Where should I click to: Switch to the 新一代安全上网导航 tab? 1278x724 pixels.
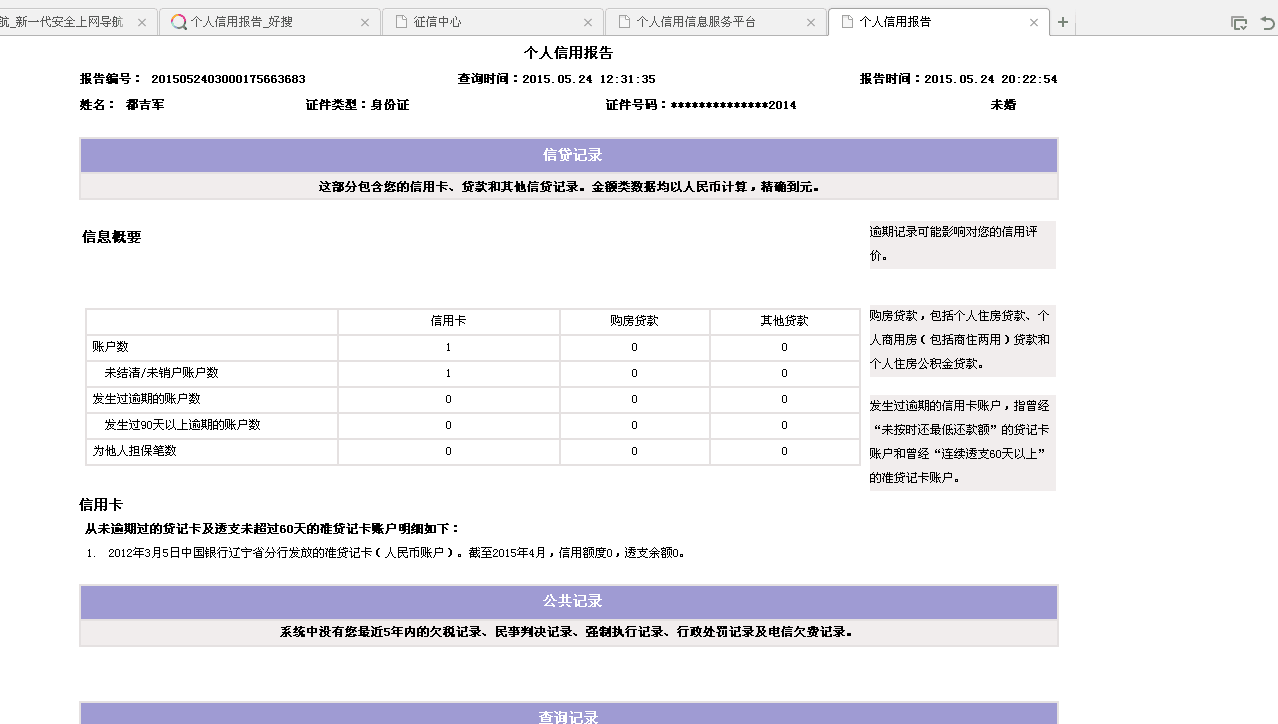point(62,22)
